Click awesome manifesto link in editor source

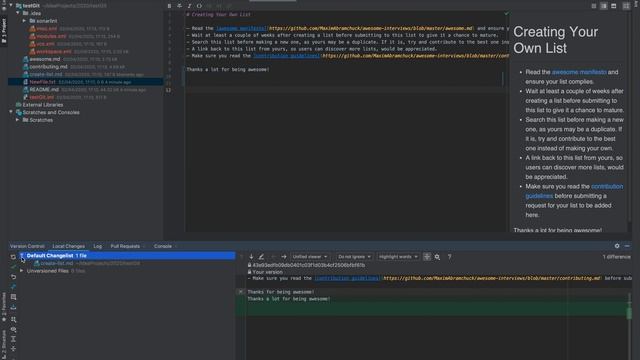point(241,28)
